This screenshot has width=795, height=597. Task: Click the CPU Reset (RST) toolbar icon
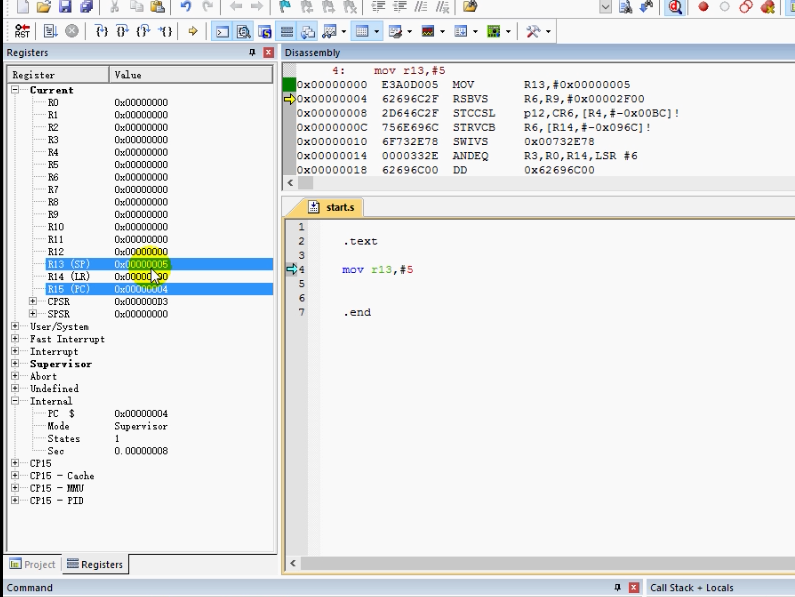tap(23, 31)
